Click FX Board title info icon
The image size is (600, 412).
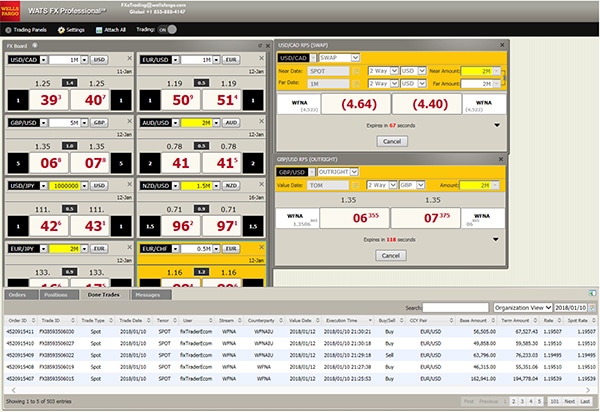[x=35, y=45]
